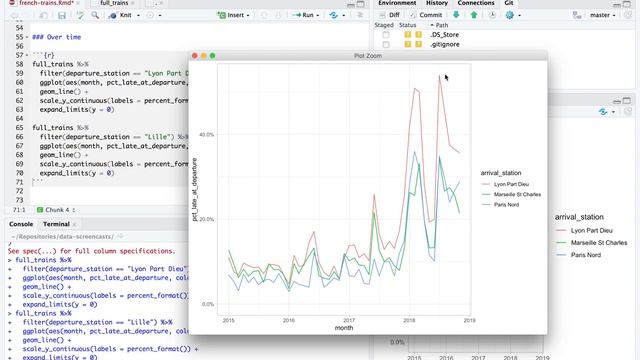
Task: Collapse the 'Over time' section at line 55
Action: pos(27,37)
